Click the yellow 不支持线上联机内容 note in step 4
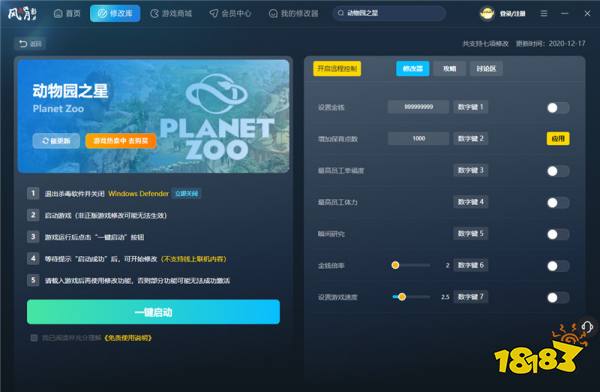 point(193,259)
